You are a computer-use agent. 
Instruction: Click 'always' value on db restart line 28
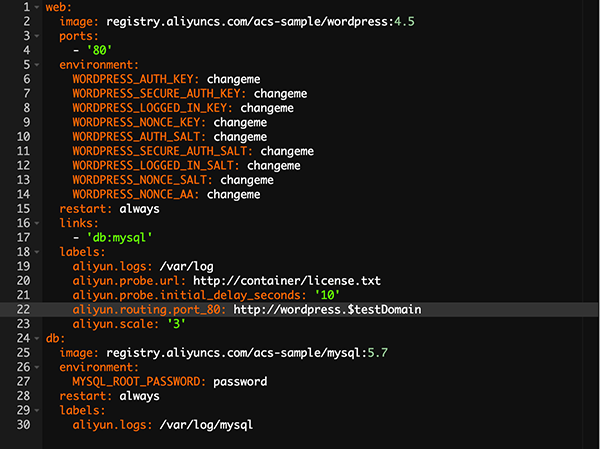tap(139, 396)
